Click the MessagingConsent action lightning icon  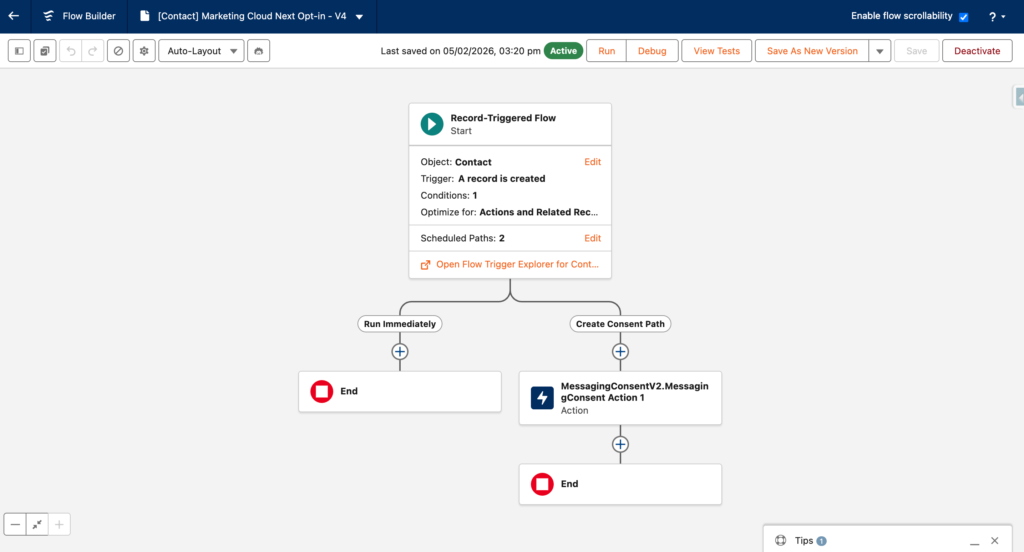(x=542, y=397)
